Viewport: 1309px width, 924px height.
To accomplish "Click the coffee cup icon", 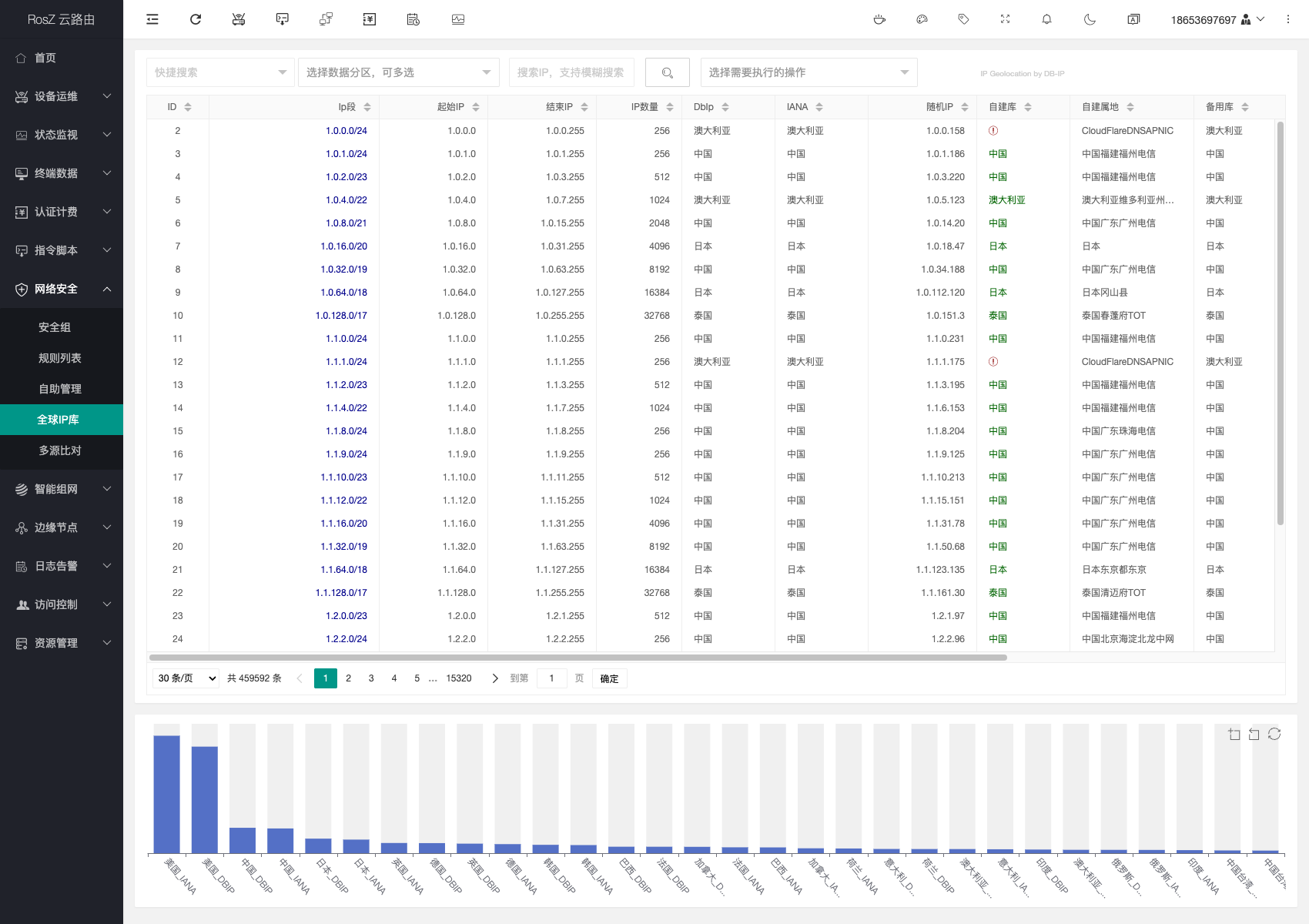I will click(x=879, y=19).
